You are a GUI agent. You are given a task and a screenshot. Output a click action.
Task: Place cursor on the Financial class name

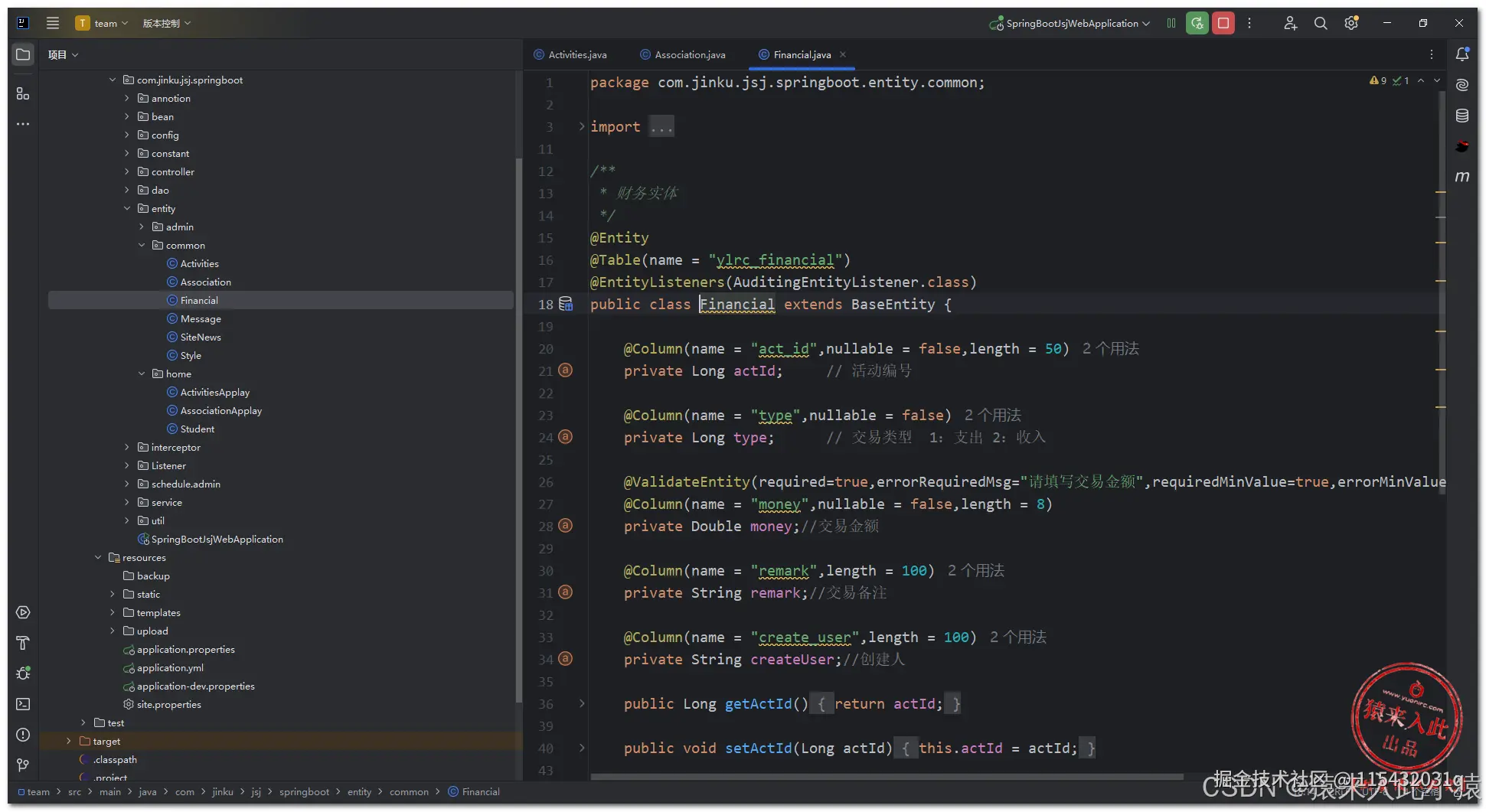(737, 305)
